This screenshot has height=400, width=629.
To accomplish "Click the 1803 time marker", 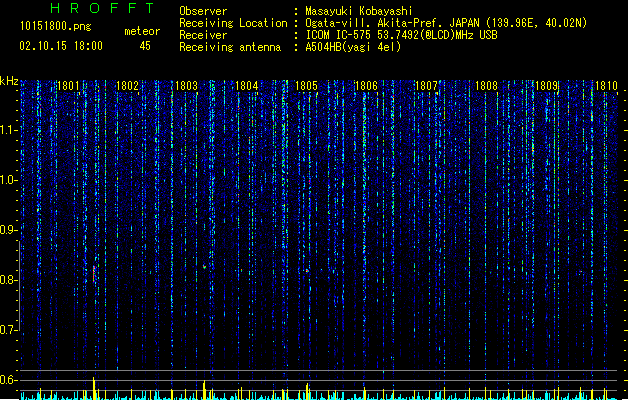I will [x=187, y=86].
